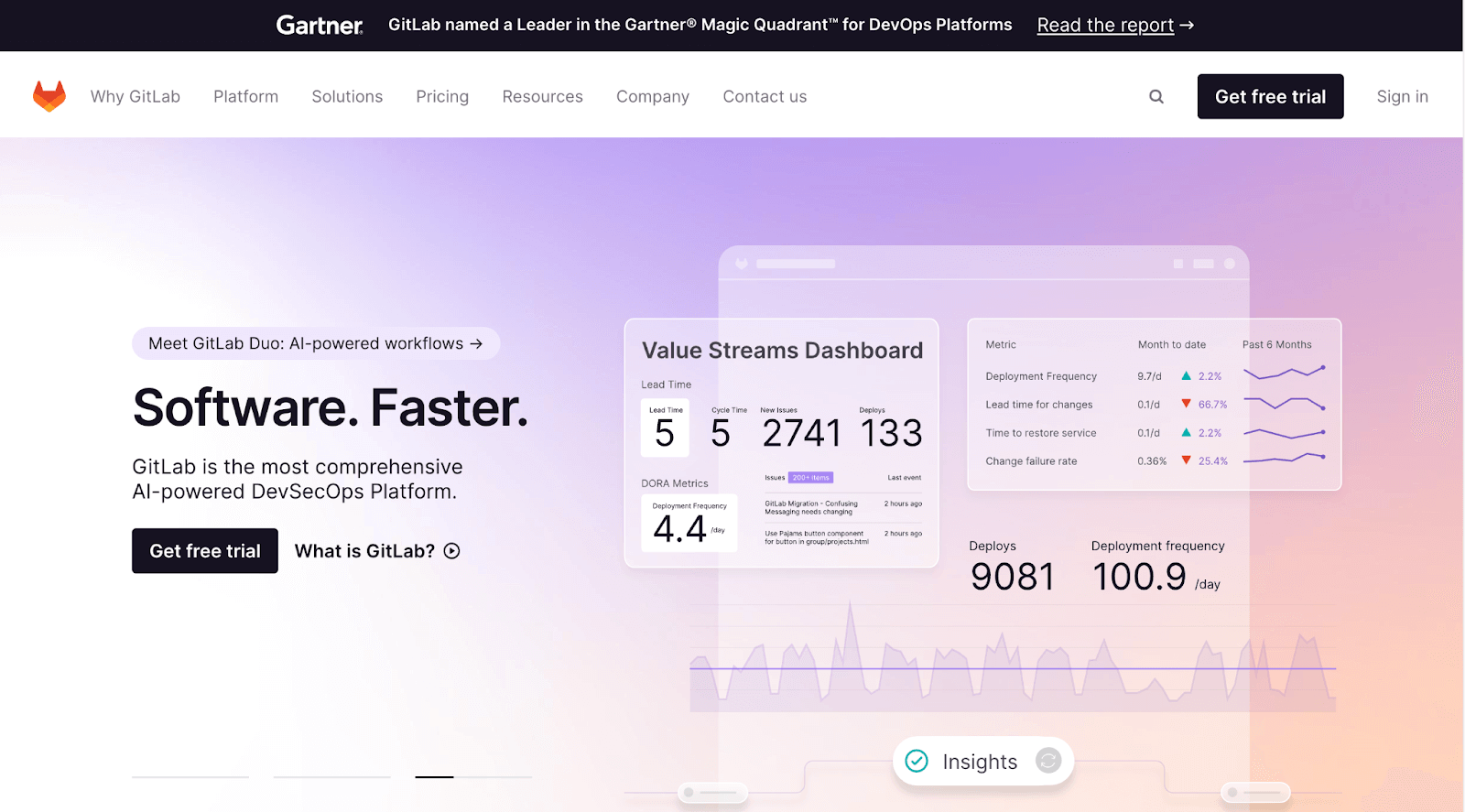Click the Month to date column header
The width and height of the screenshot is (1465, 812).
coord(1172,345)
